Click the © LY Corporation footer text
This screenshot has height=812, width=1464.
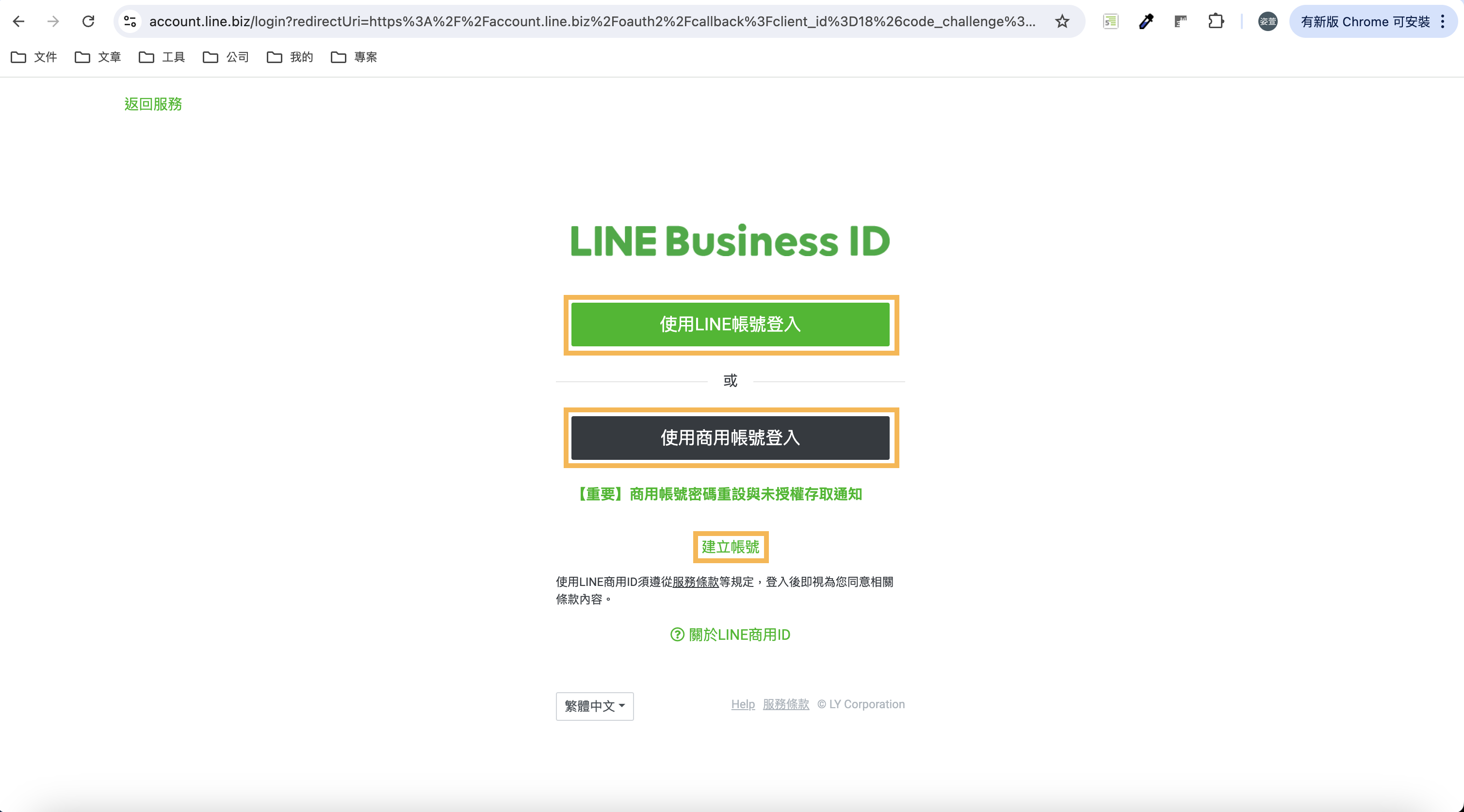(861, 704)
